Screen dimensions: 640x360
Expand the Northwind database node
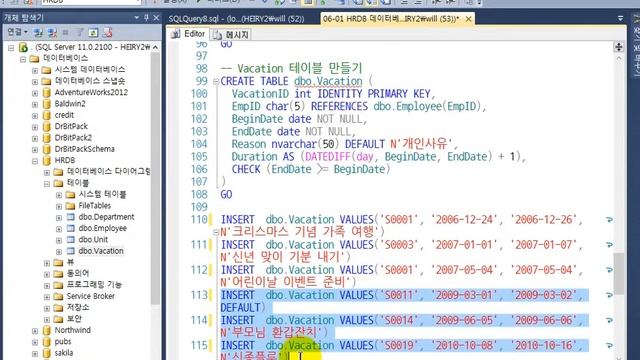35,331
